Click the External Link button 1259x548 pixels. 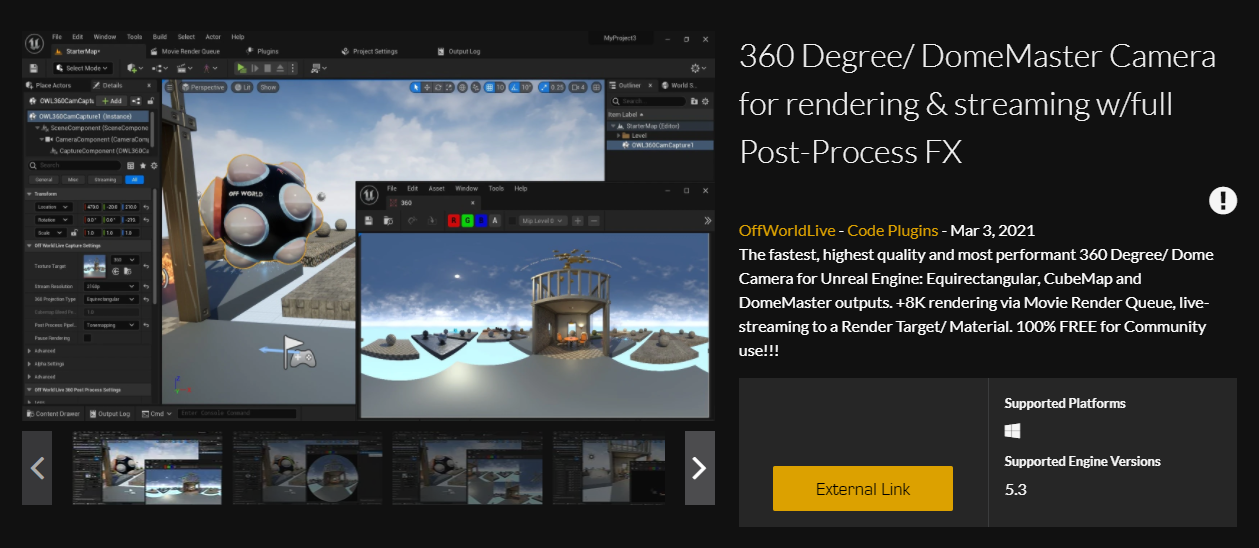point(862,489)
